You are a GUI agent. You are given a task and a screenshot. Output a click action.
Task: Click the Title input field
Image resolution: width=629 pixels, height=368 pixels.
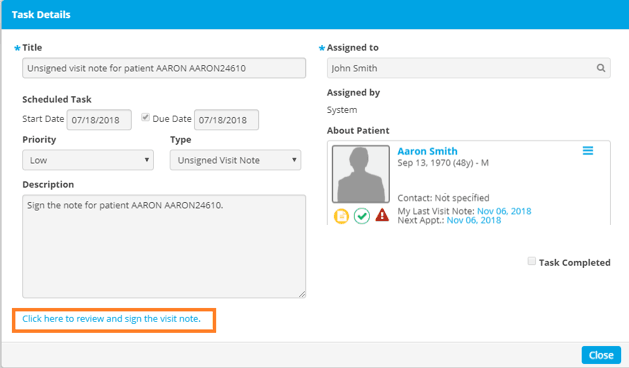(x=164, y=68)
